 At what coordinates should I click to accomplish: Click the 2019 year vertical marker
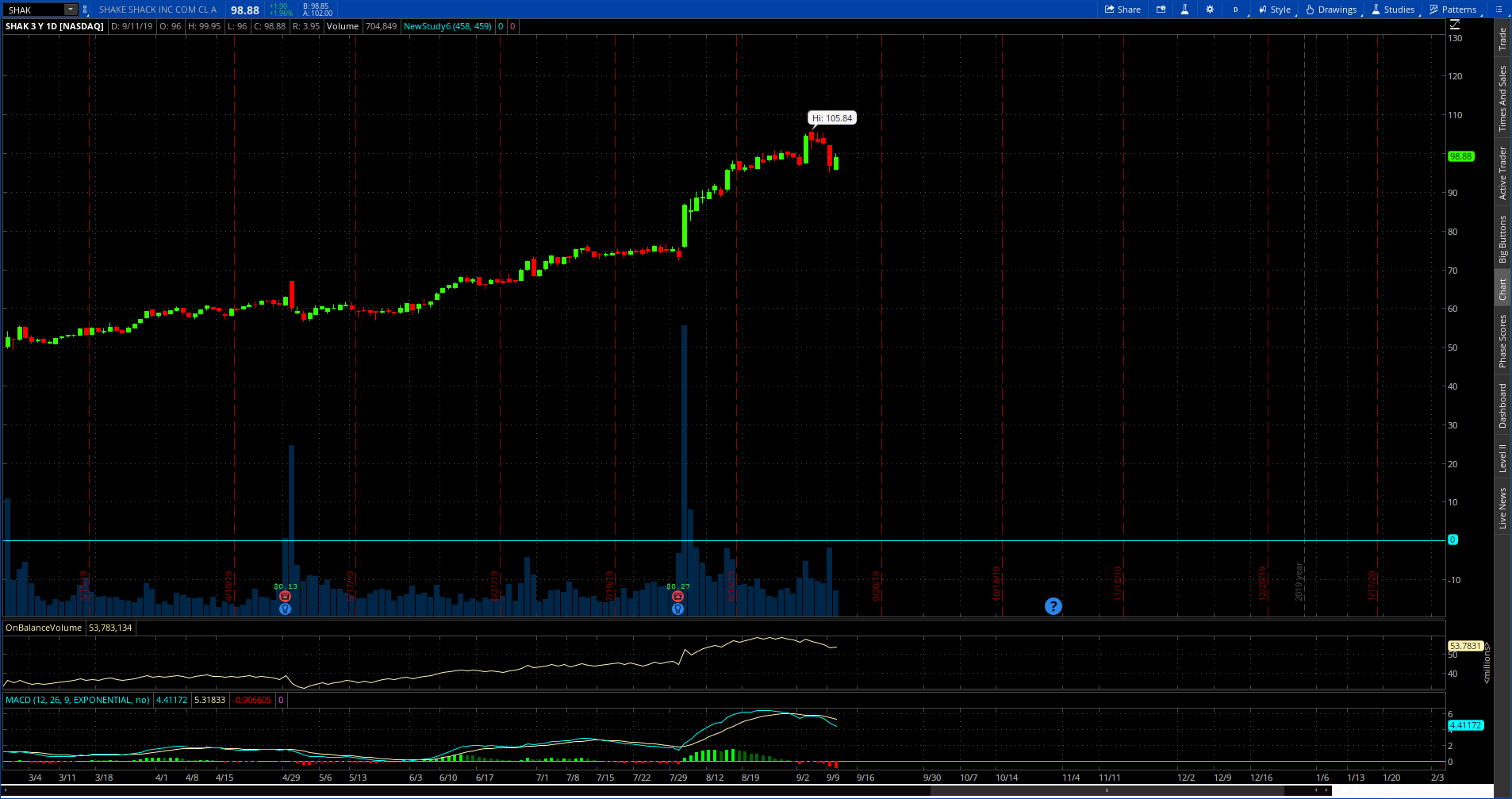point(1299,582)
